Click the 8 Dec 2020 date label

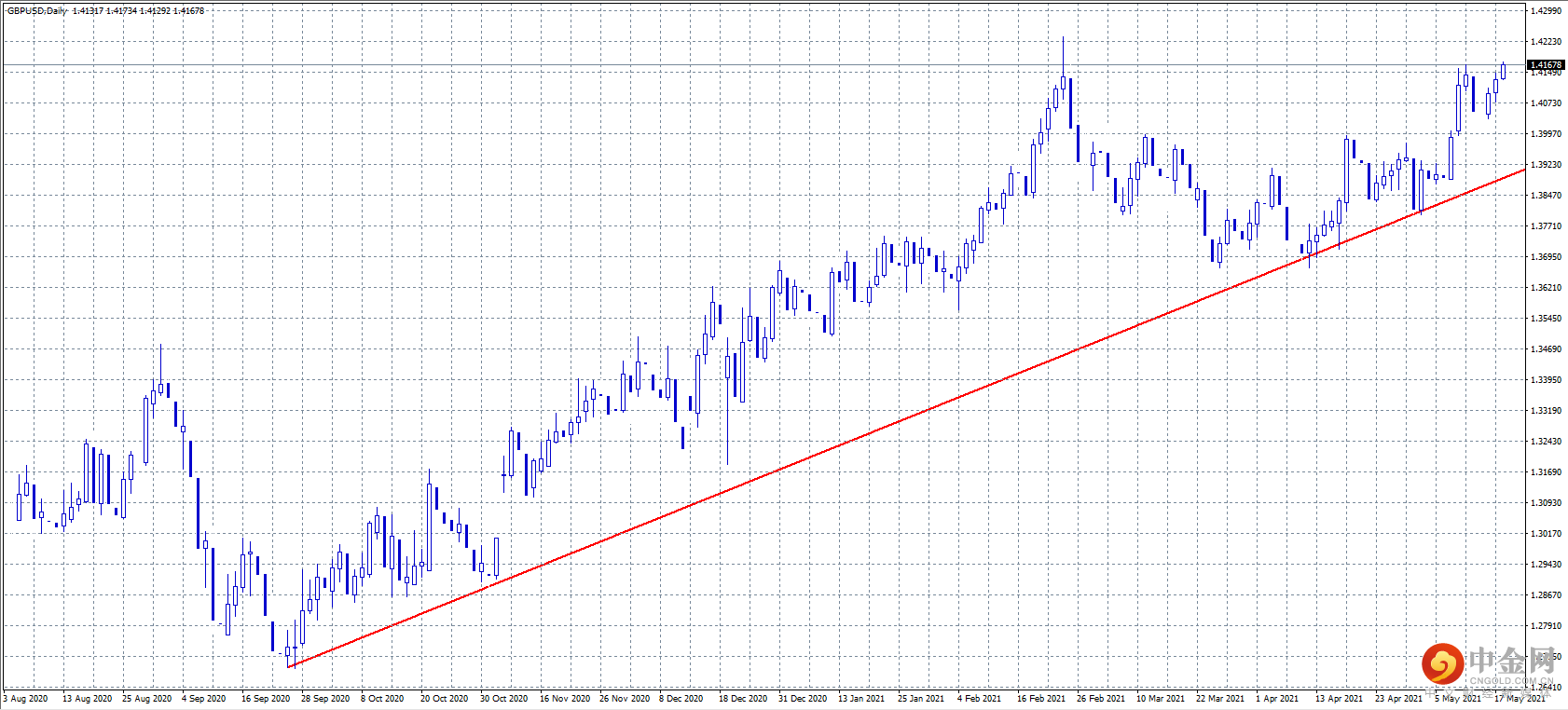[681, 699]
